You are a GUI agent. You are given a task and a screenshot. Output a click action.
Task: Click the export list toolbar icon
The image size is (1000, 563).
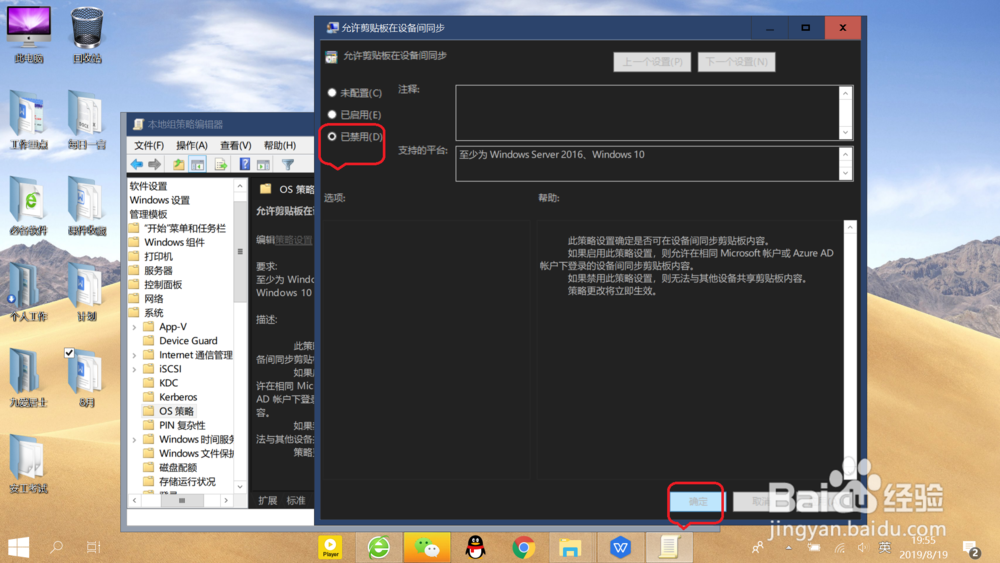[x=221, y=165]
